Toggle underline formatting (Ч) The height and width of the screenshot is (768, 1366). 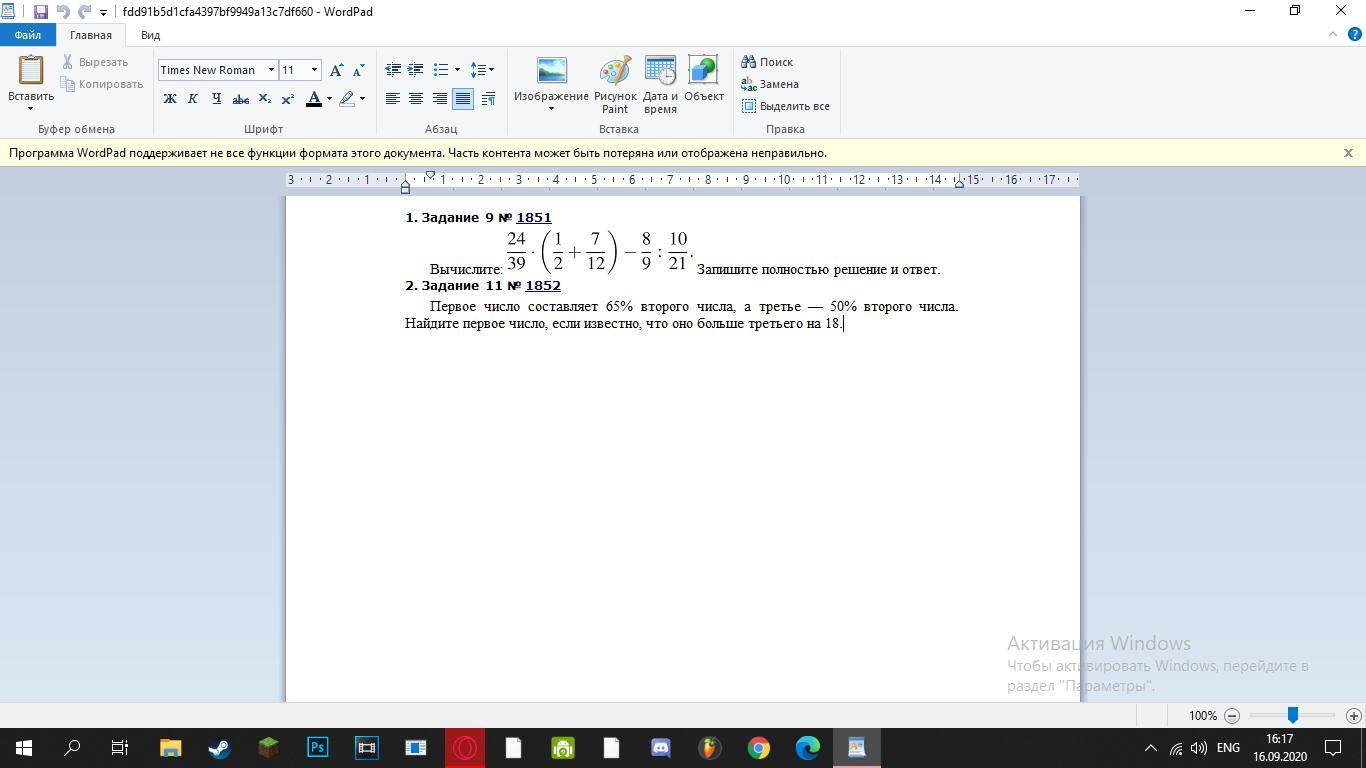point(216,98)
